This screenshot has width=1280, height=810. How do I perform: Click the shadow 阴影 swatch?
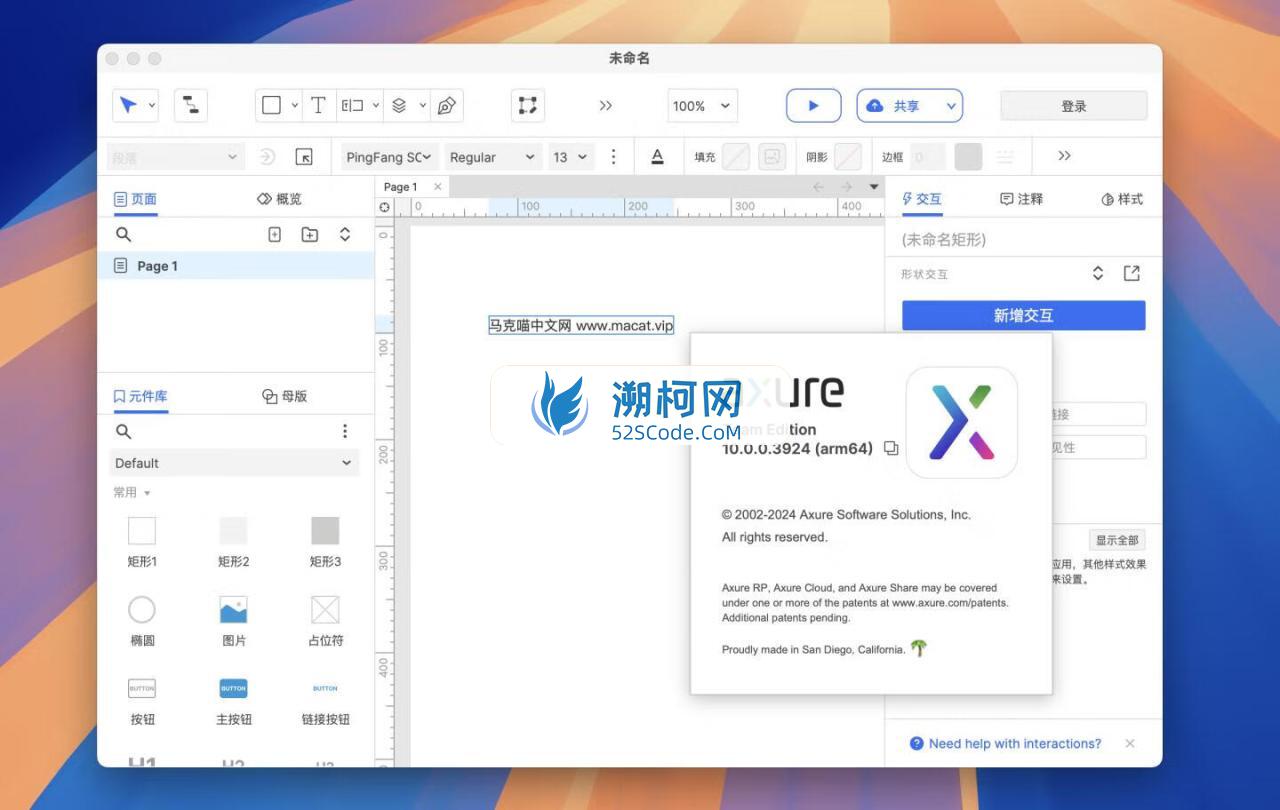tap(848, 157)
